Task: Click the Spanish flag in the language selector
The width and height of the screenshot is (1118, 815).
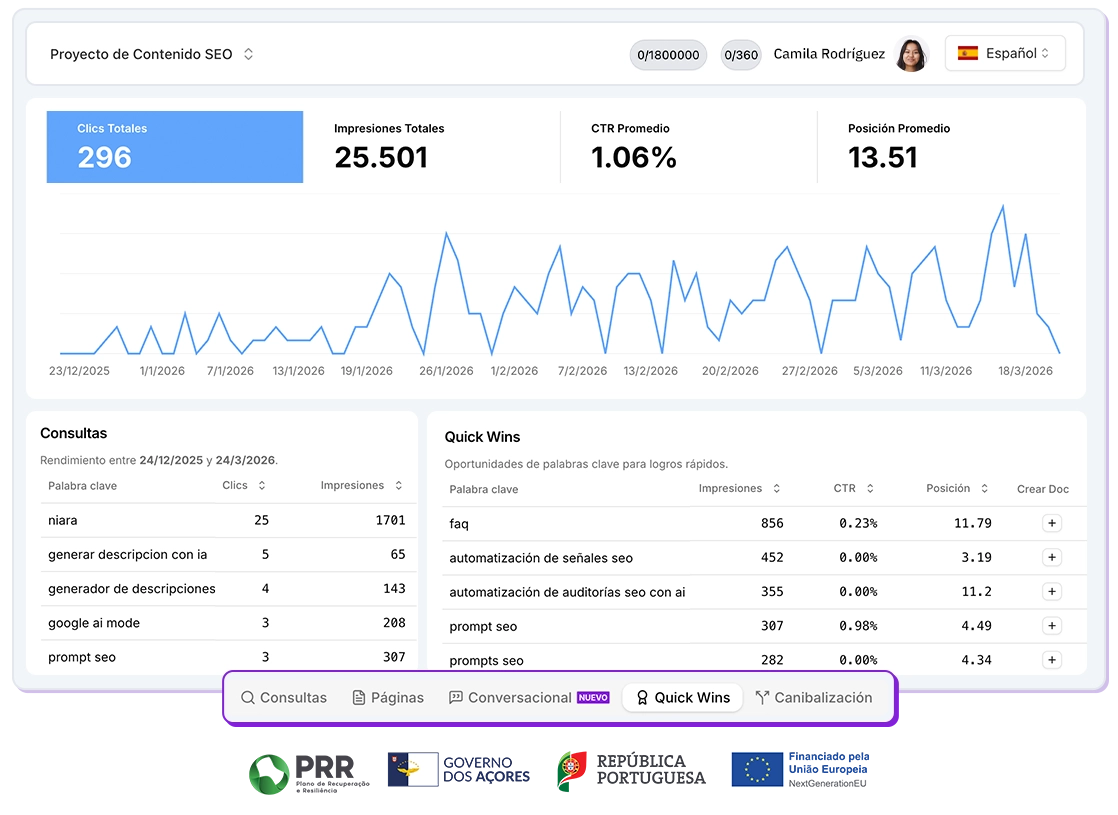Action: (x=968, y=53)
